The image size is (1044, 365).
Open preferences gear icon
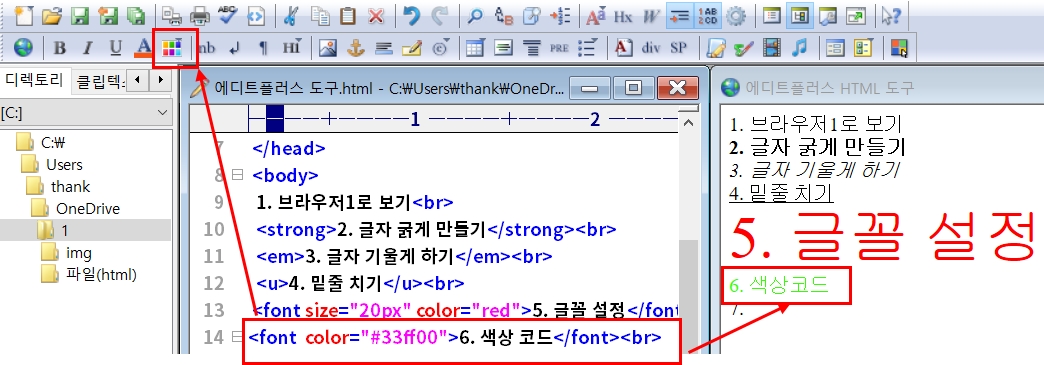point(736,16)
